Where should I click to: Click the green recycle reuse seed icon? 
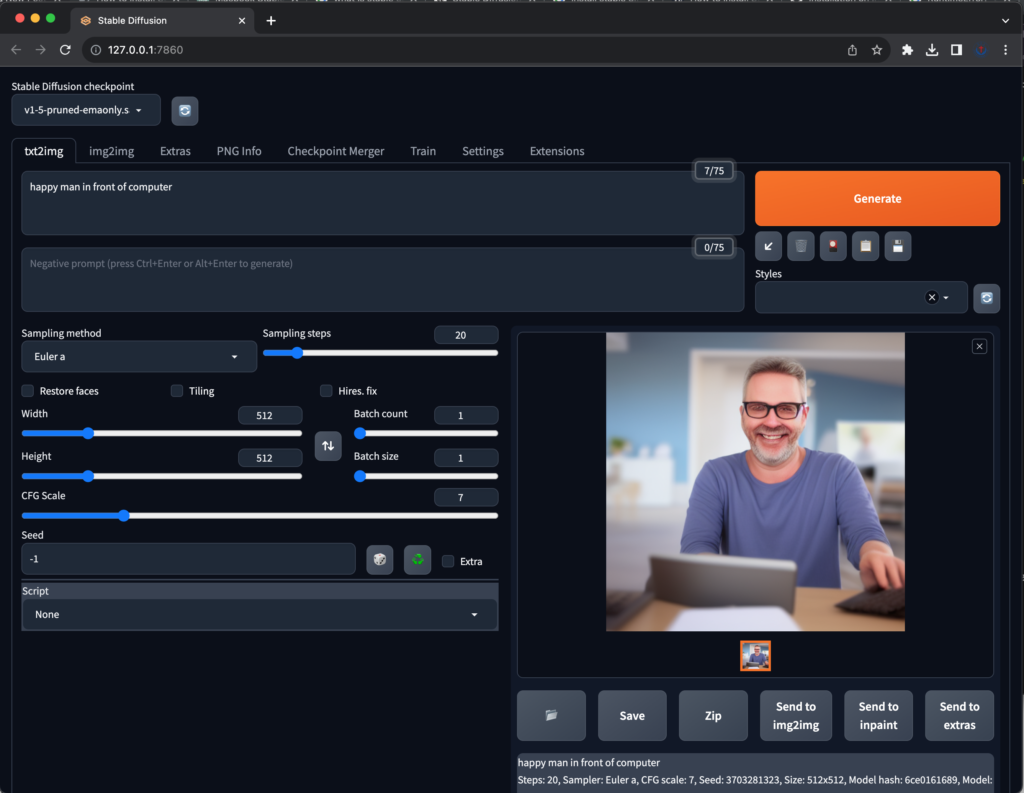[x=417, y=560]
